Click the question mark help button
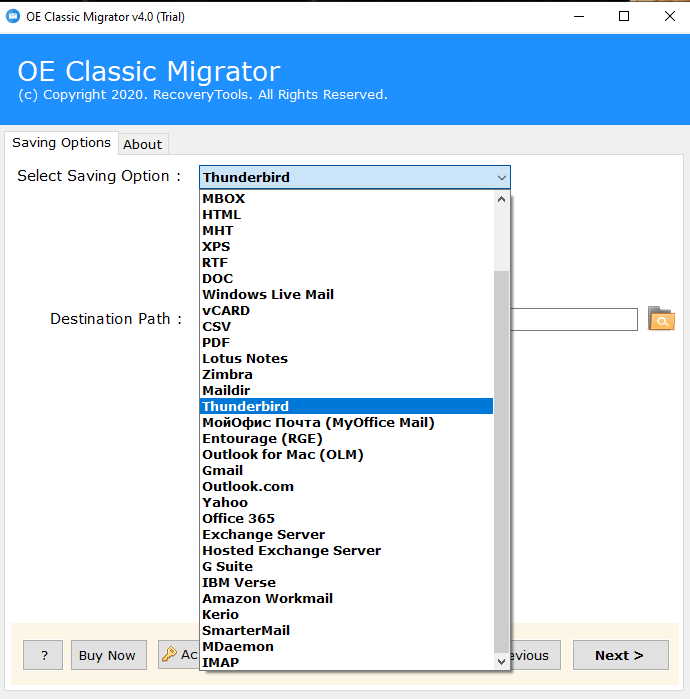Screen dimensions: 690x699 [43, 655]
